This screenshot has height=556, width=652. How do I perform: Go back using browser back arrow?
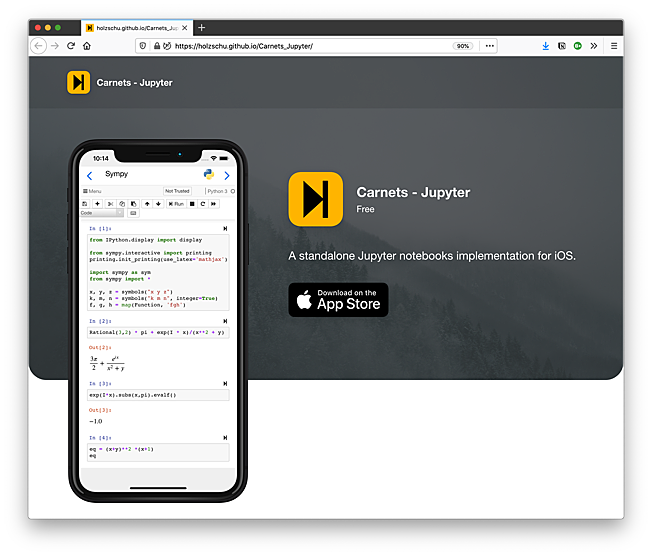[38, 46]
